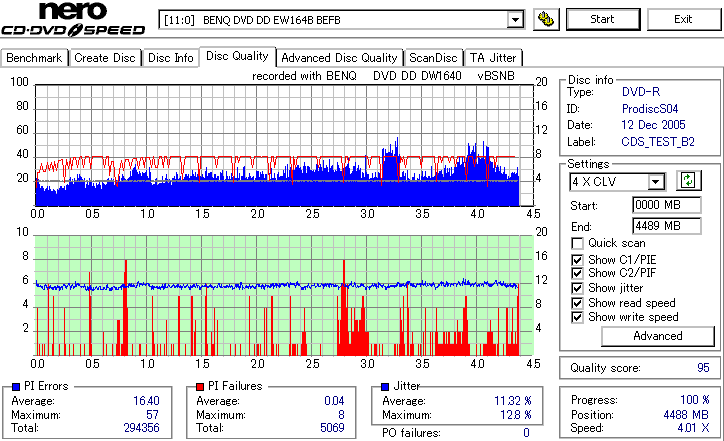The image size is (724, 441).
Task: Expand the BENQ drive selection dropdown
Action: 515,20
